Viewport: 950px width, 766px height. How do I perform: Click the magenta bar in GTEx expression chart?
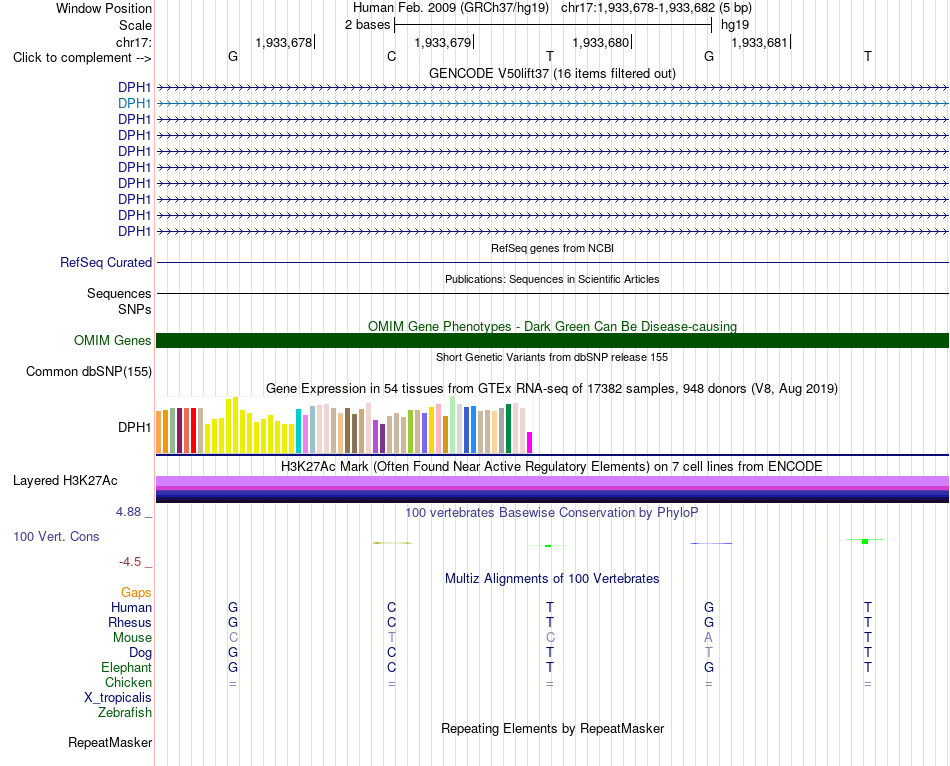tap(530, 442)
